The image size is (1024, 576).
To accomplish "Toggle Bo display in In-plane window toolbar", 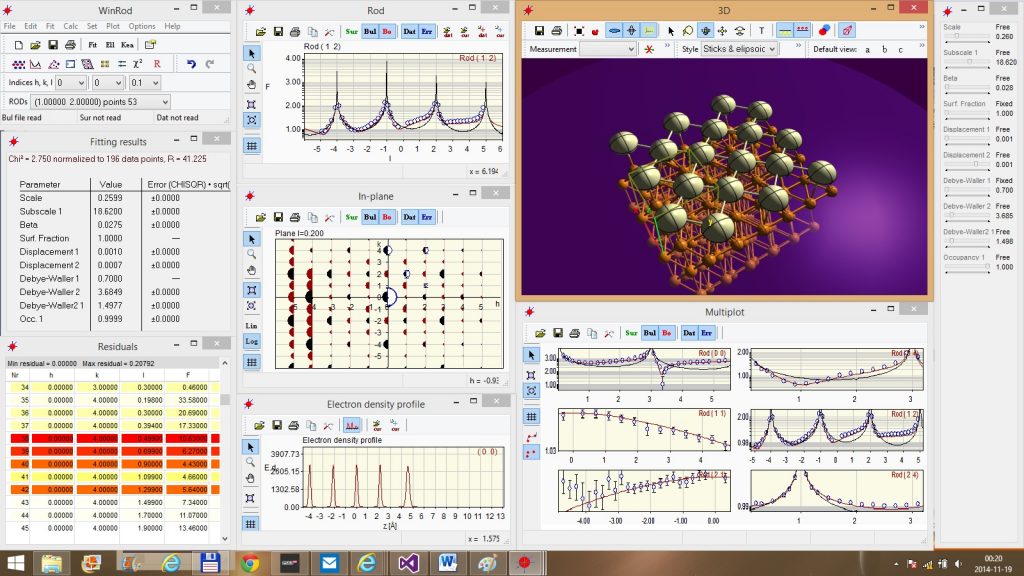I will (x=387, y=217).
